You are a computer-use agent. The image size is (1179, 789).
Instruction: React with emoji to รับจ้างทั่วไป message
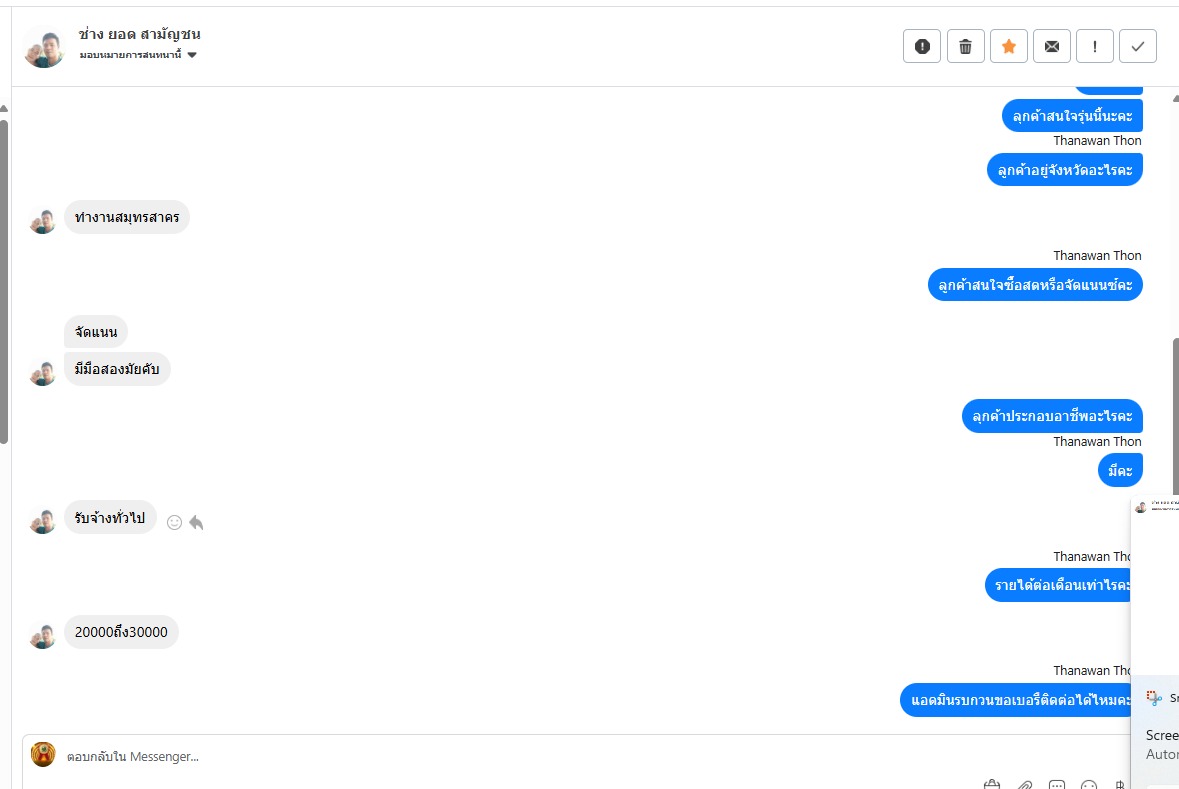[174, 522]
